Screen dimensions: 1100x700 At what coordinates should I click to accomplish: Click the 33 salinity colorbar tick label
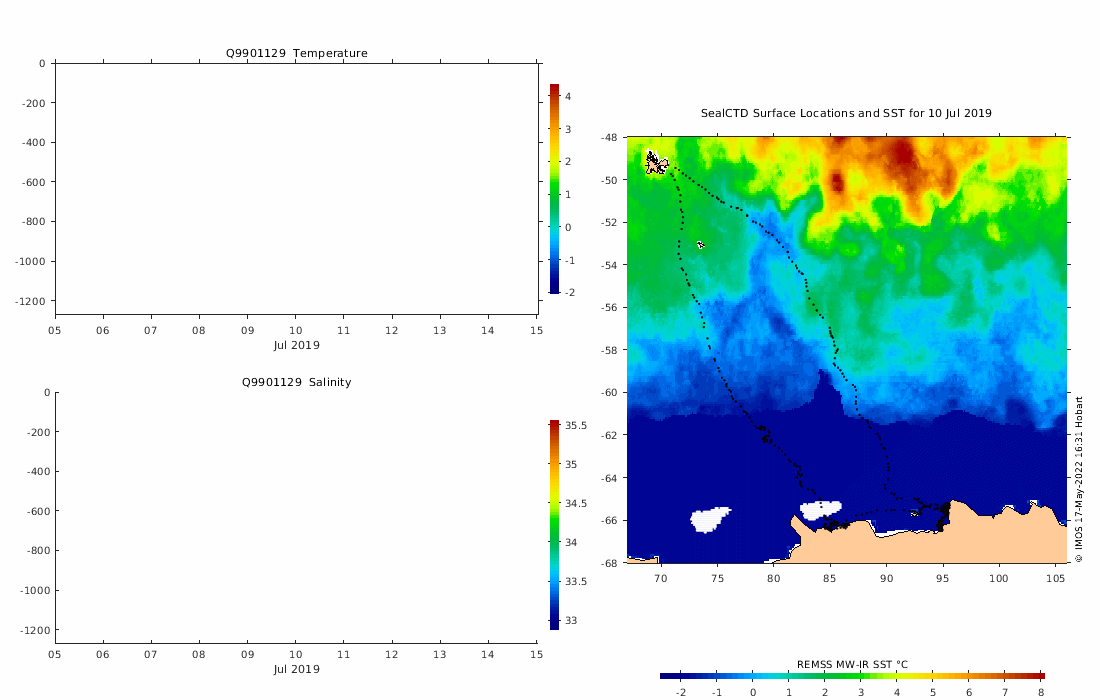571,621
